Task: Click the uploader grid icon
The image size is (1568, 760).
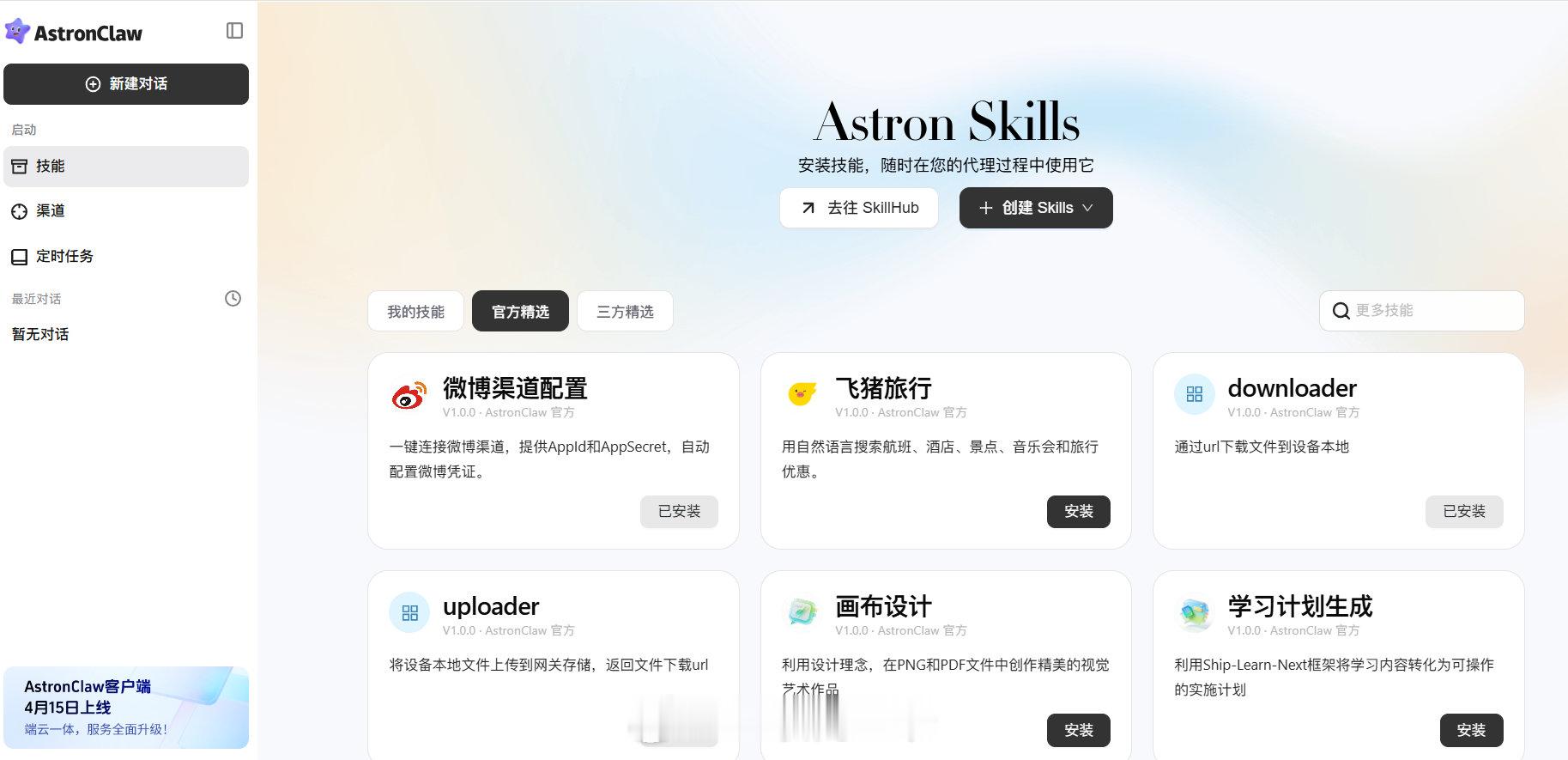Action: pos(409,612)
